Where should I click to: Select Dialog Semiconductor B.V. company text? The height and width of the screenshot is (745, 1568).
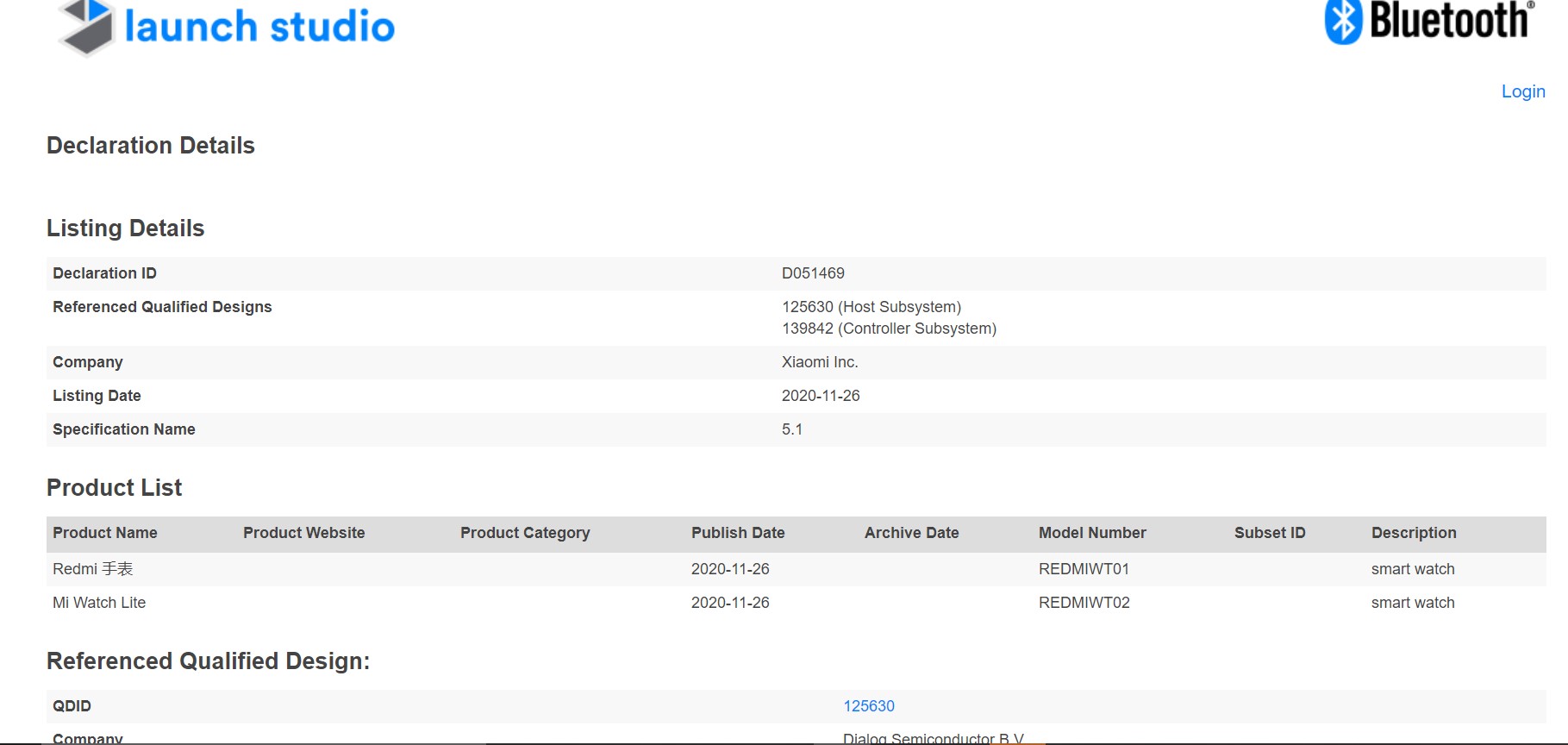934,738
